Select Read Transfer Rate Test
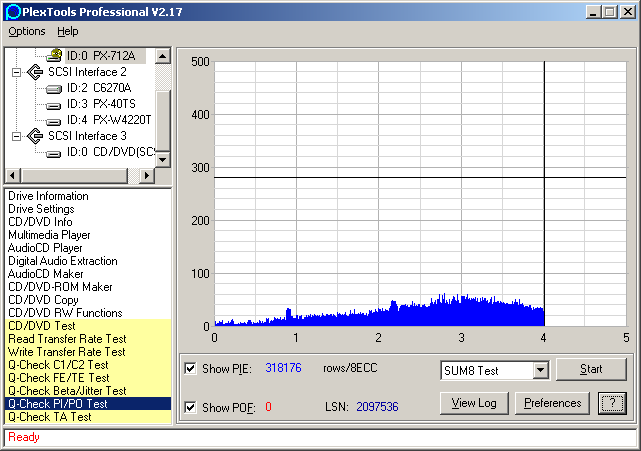The width and height of the screenshot is (641, 451). pos(88,339)
